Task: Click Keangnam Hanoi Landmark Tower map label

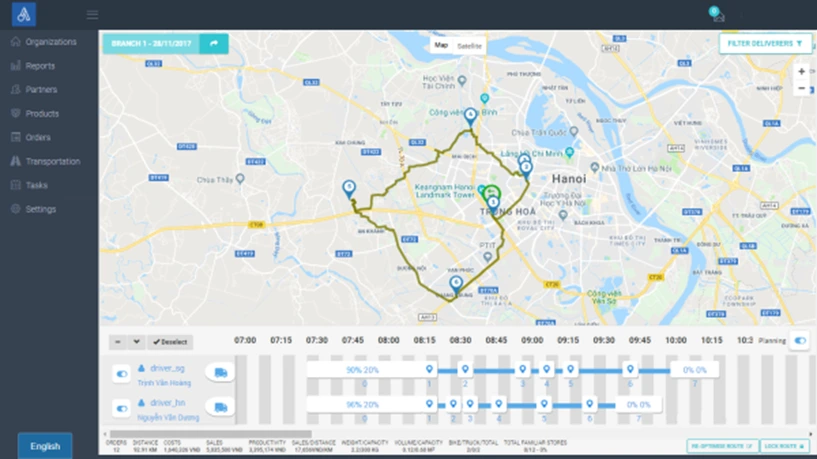Action: (x=444, y=191)
